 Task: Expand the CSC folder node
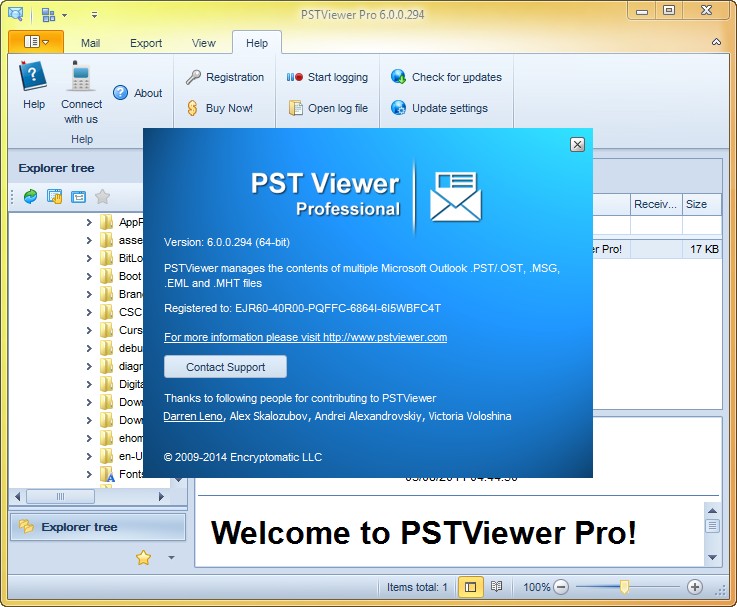click(89, 312)
